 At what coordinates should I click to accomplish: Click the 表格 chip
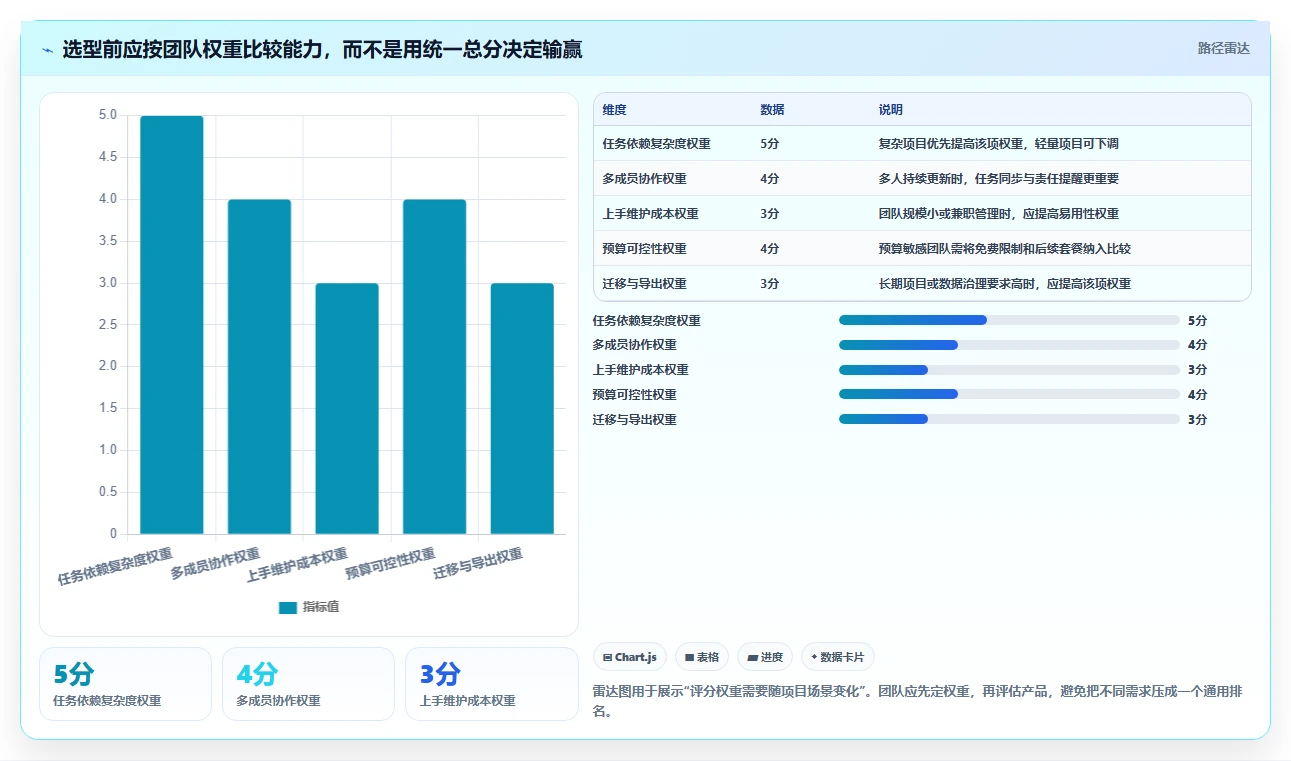702,657
